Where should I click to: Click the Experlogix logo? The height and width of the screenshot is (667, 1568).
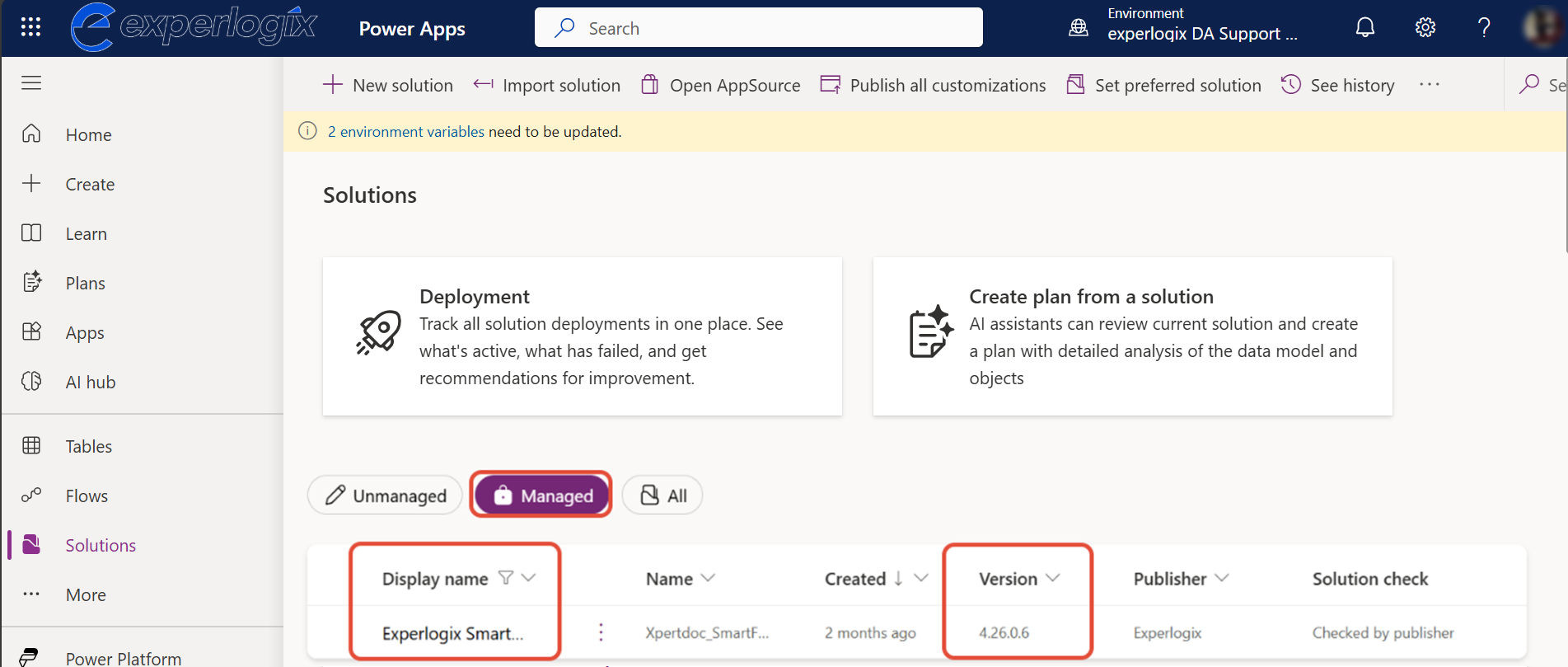click(194, 27)
